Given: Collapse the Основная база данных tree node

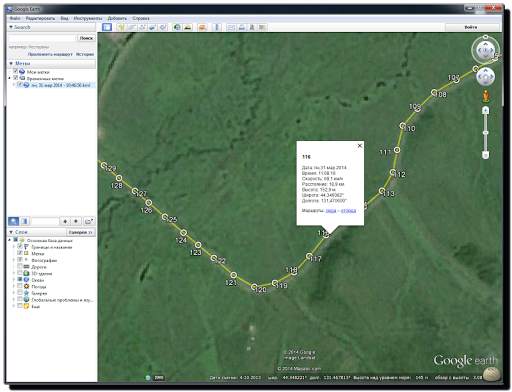Looking at the screenshot, I should (x=10, y=240).
